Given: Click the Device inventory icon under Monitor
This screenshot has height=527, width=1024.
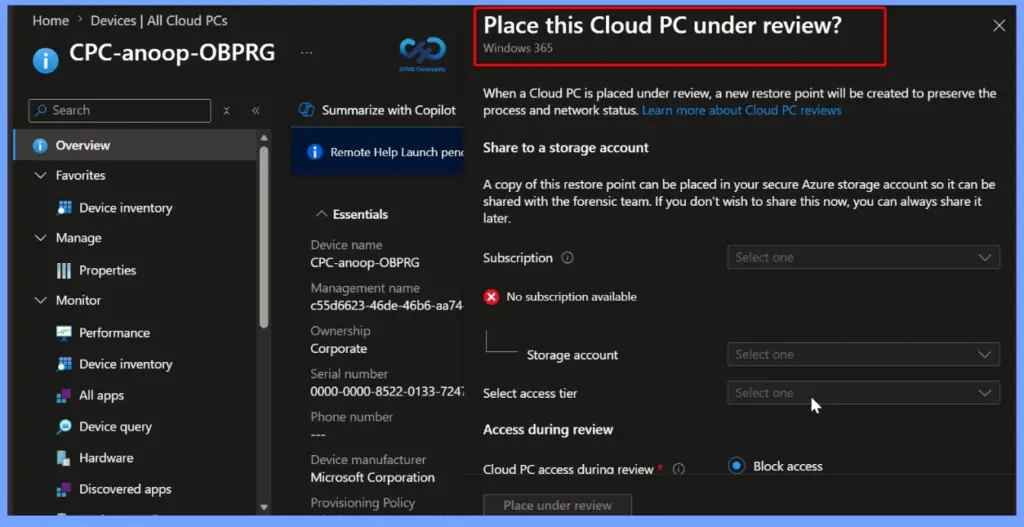Looking at the screenshot, I should [x=64, y=364].
